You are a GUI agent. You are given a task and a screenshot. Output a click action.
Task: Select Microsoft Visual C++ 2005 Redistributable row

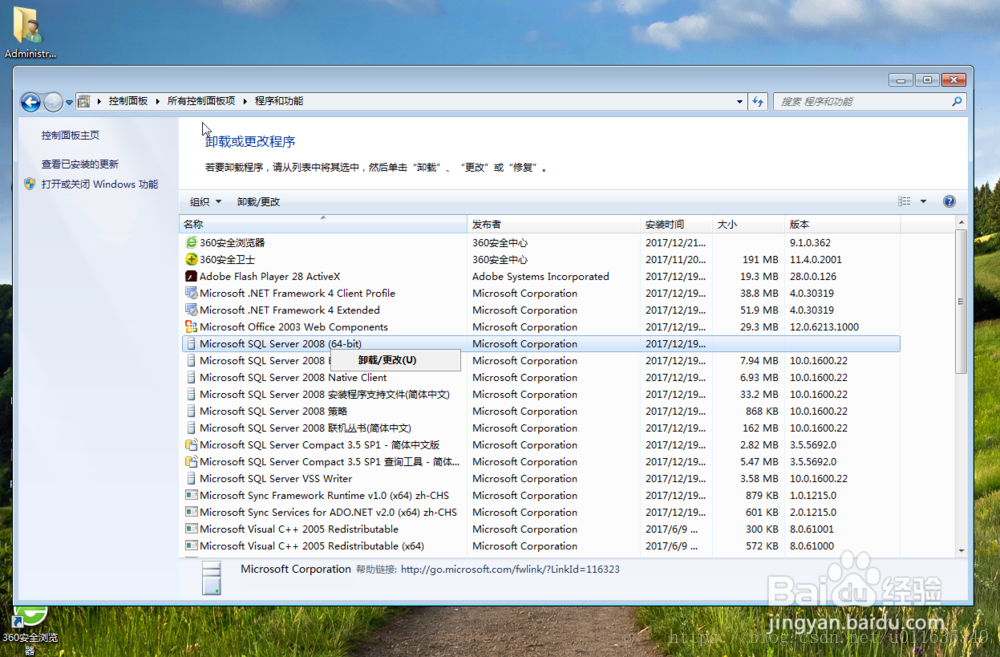point(541,529)
